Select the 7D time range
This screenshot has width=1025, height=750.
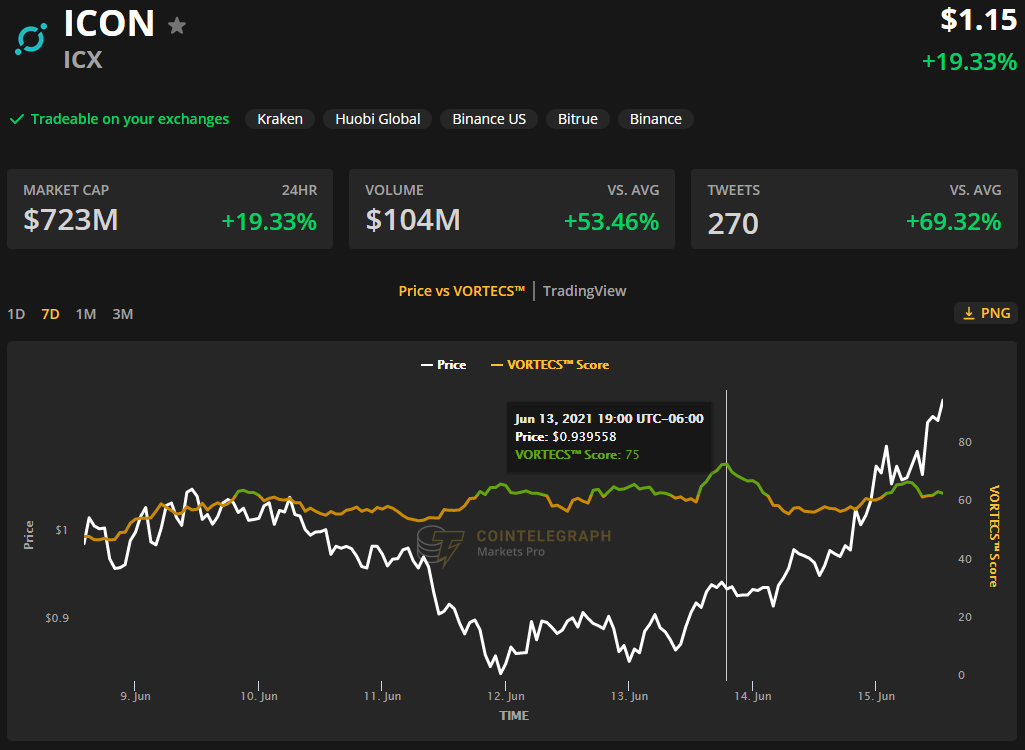coord(50,314)
